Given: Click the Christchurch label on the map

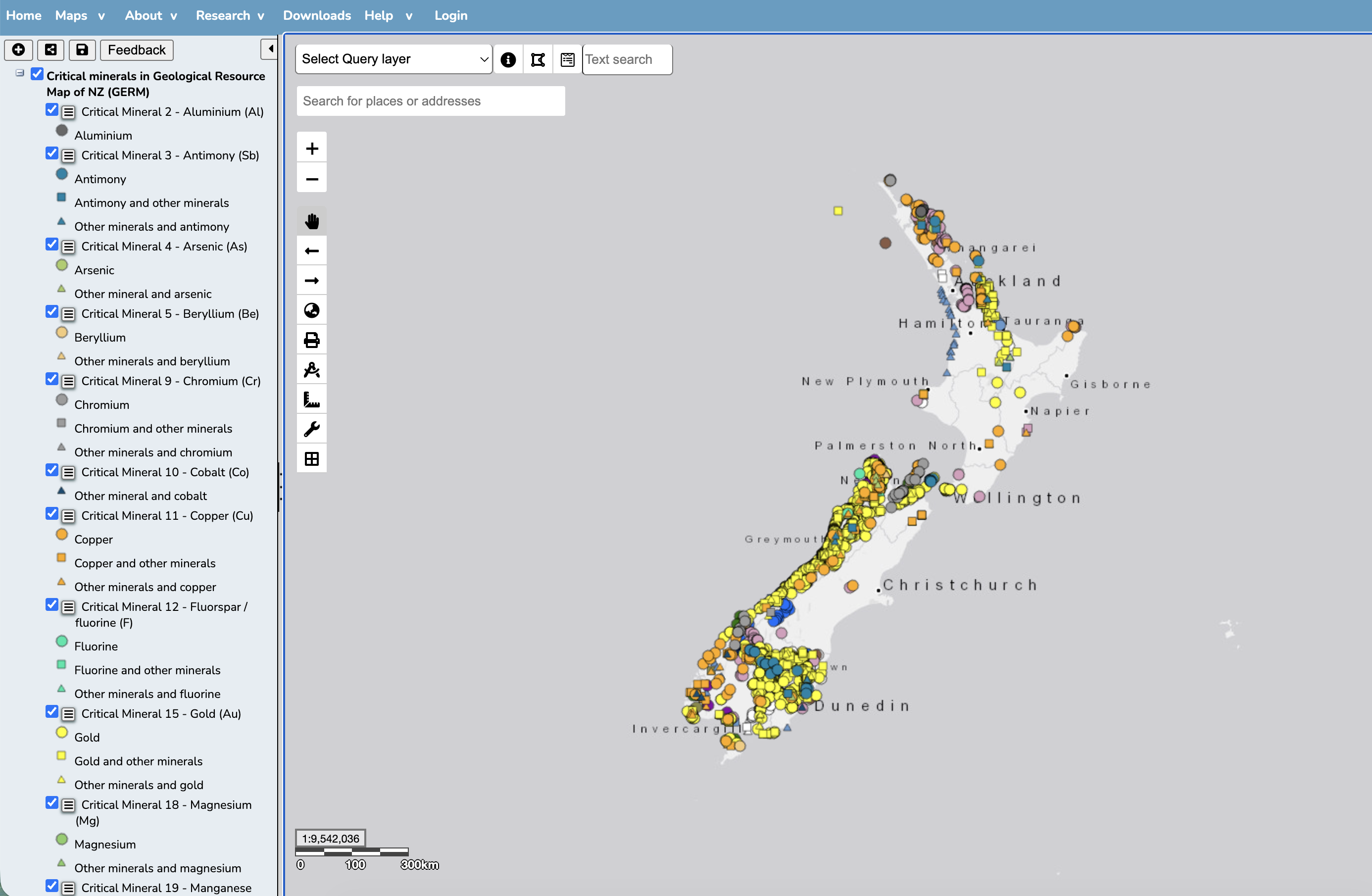Looking at the screenshot, I should point(960,585).
